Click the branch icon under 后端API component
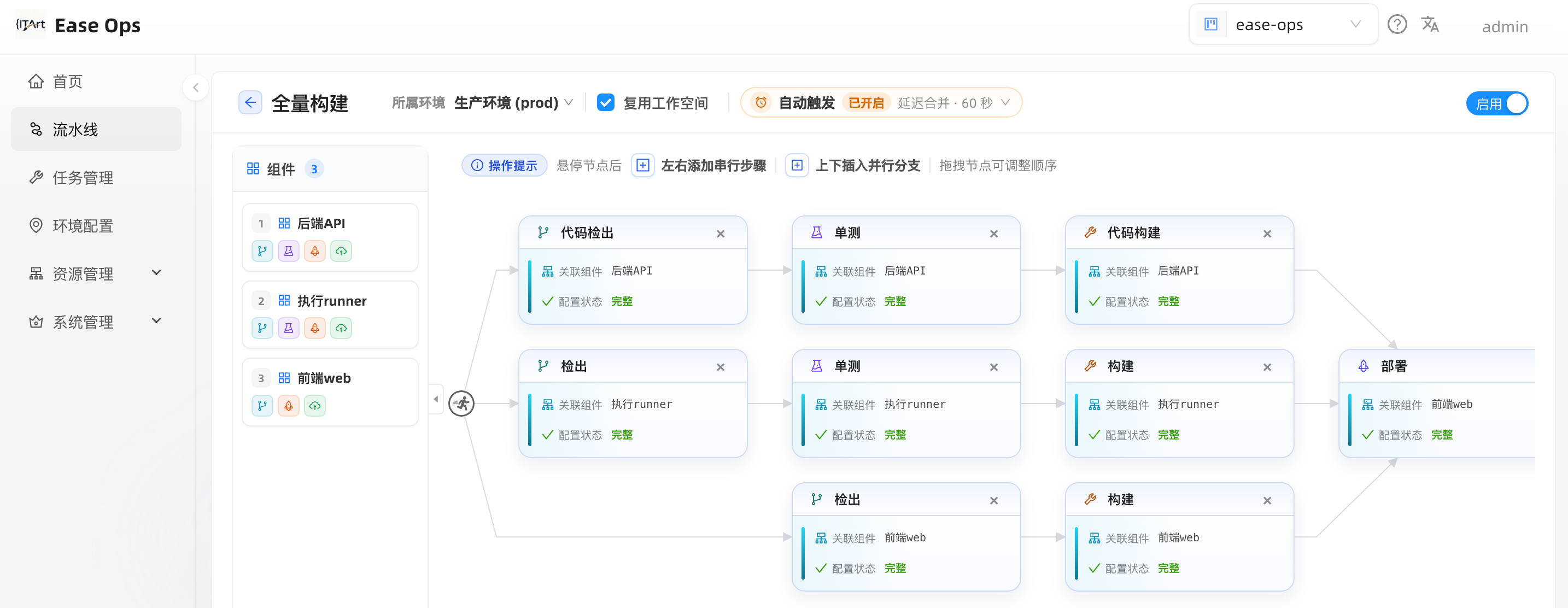 click(x=262, y=251)
